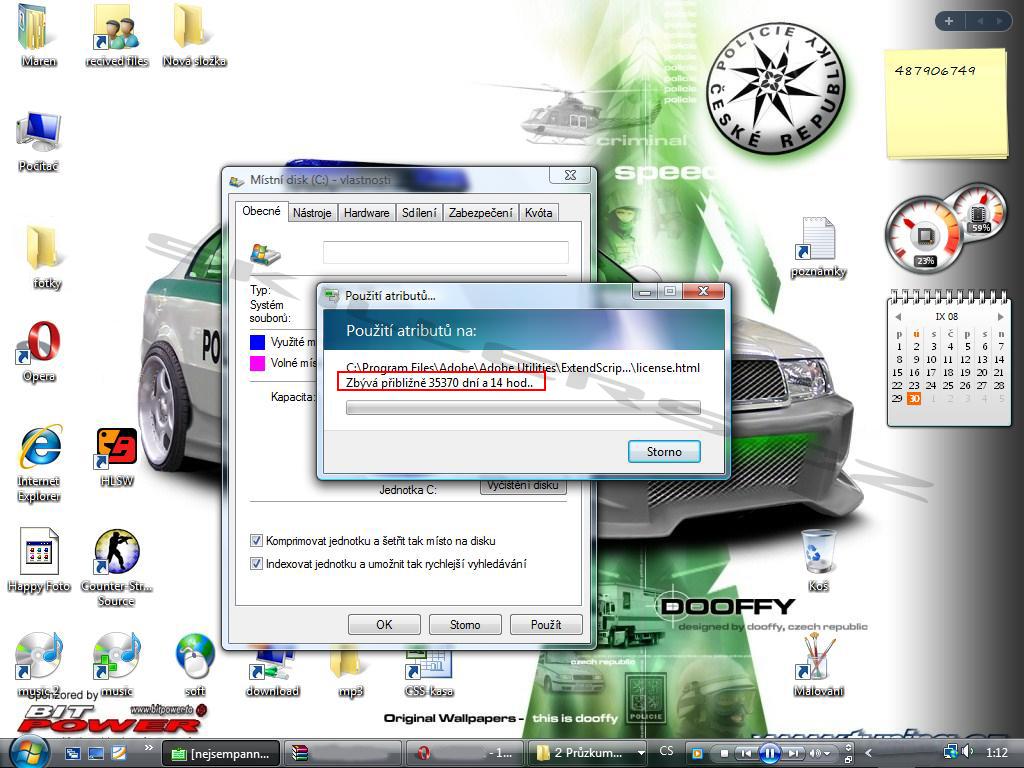Select day 30 in calendar gadget
This screenshot has width=1024, height=768.
914,398
